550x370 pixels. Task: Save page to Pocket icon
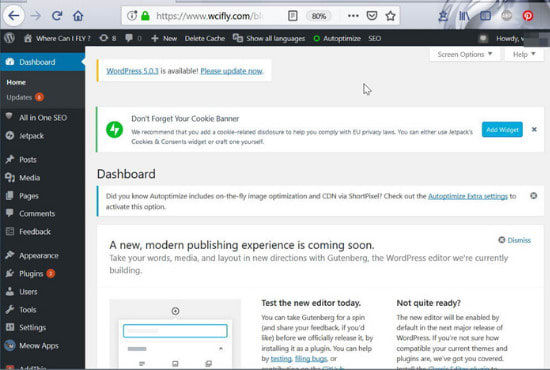coord(372,16)
